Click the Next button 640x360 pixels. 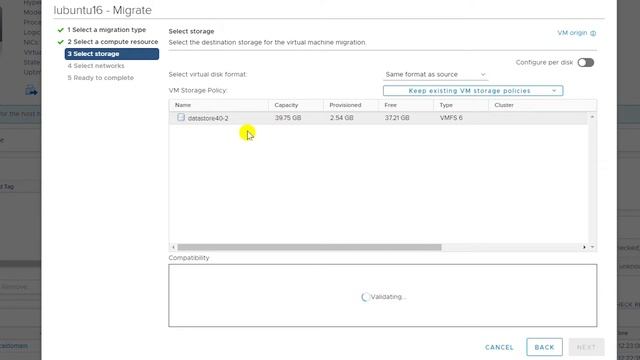(x=586, y=347)
